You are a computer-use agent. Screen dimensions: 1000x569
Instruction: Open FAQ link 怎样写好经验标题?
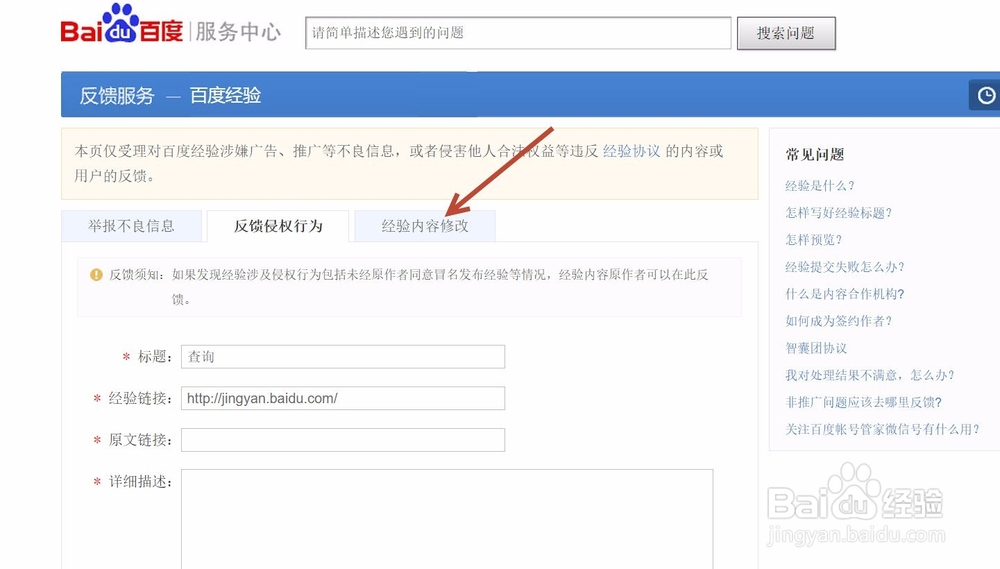838,212
